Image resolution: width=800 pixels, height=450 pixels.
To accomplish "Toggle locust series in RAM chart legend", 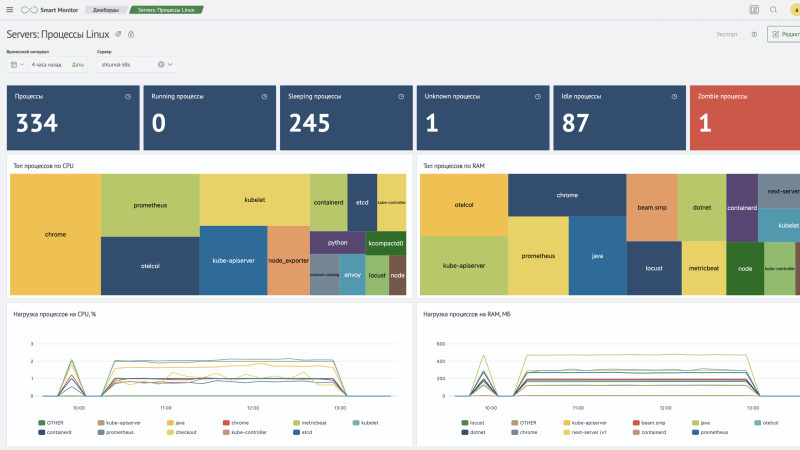I will pyautogui.click(x=473, y=422).
